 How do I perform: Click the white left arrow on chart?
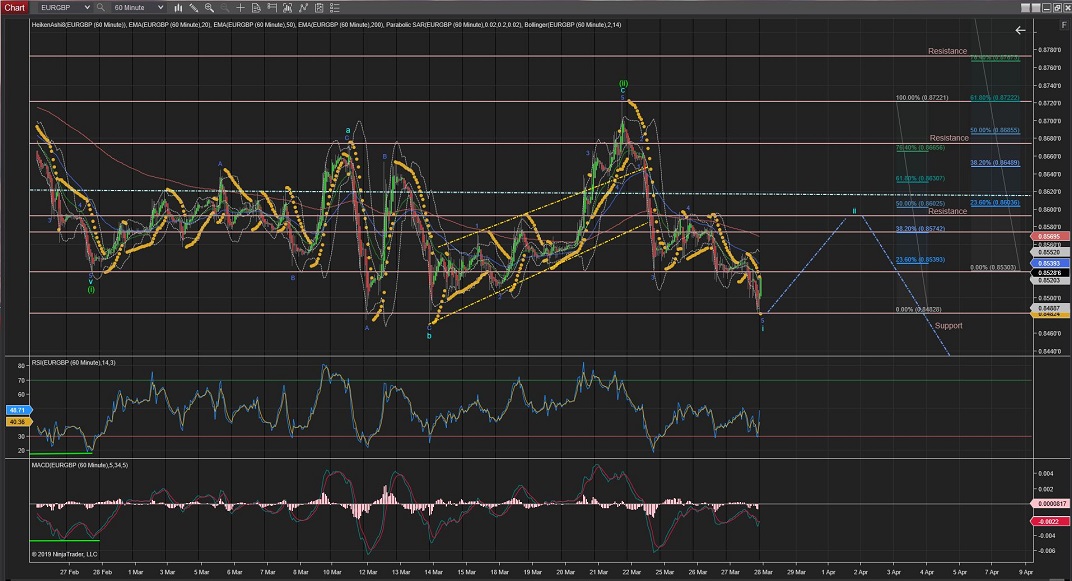(1020, 31)
